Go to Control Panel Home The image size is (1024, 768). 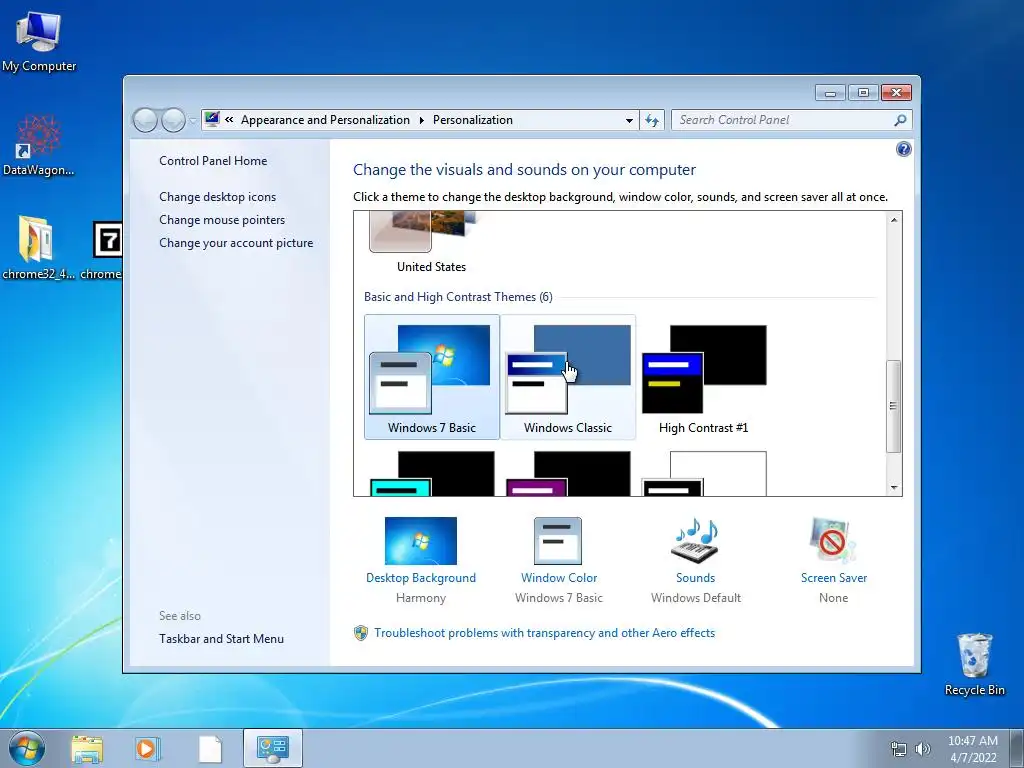[x=213, y=161]
